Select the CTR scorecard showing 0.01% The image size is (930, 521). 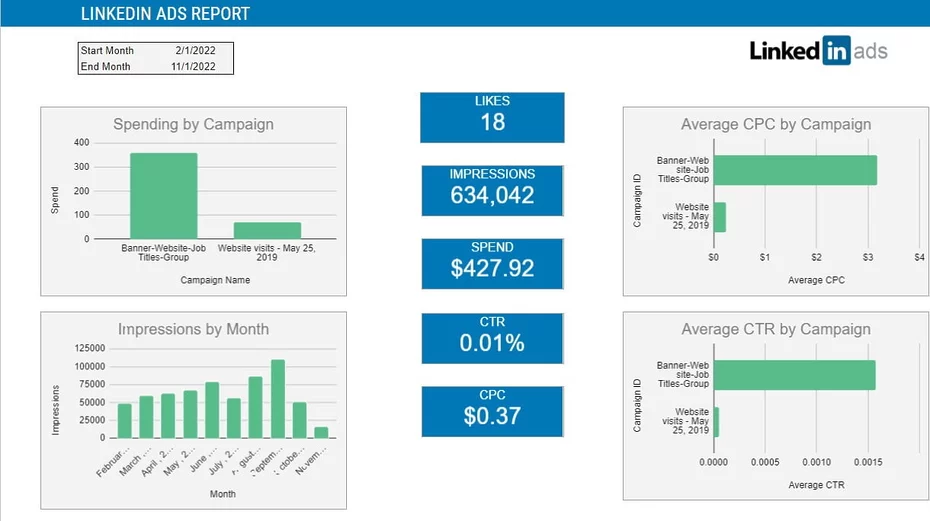[x=492, y=338]
